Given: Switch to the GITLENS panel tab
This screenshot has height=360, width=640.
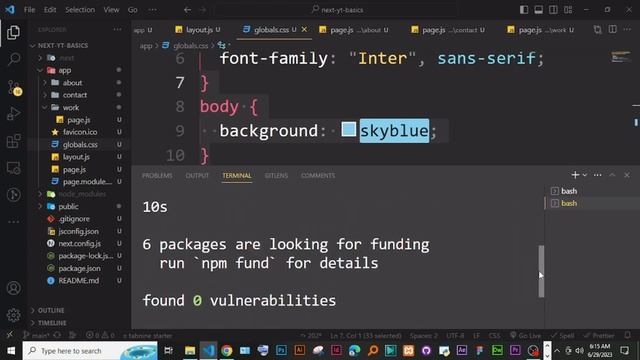Looking at the screenshot, I should [x=276, y=176].
